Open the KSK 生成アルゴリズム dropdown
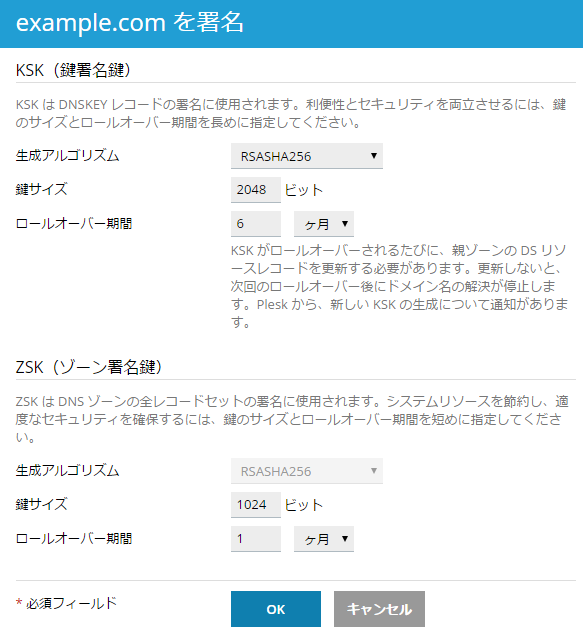Screen dimensions: 583x636 tap(307, 156)
